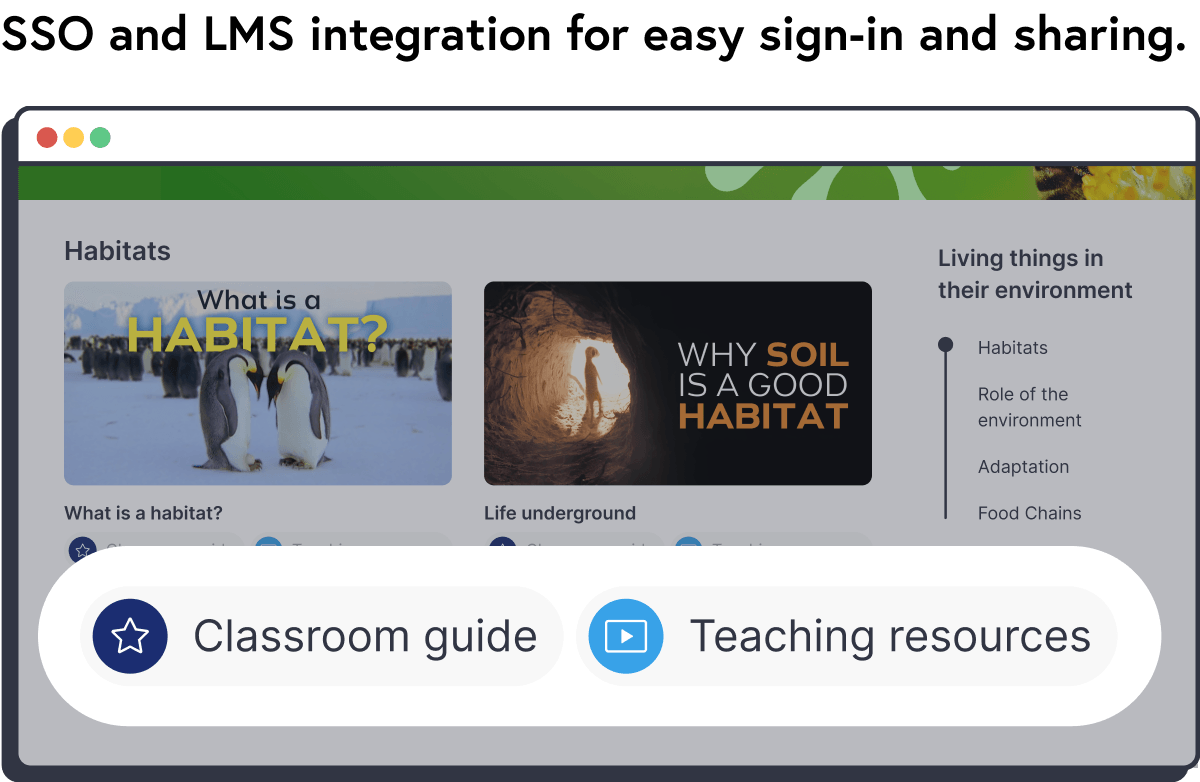Click the small star icon under What is a habitat?
Image resolution: width=1200 pixels, height=782 pixels.
(82, 548)
